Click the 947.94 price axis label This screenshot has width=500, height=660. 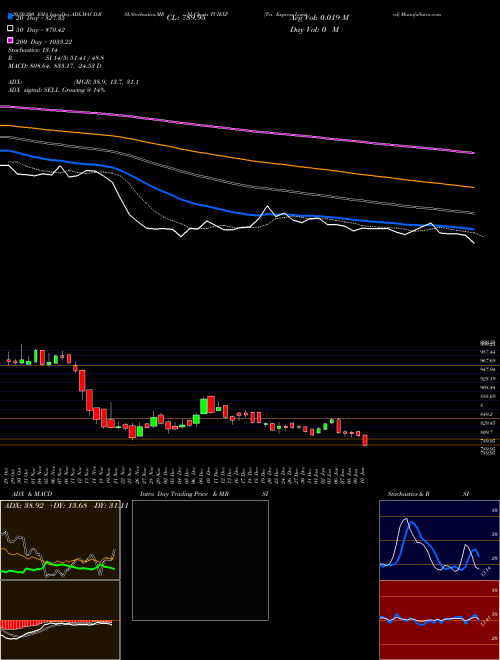487,370
